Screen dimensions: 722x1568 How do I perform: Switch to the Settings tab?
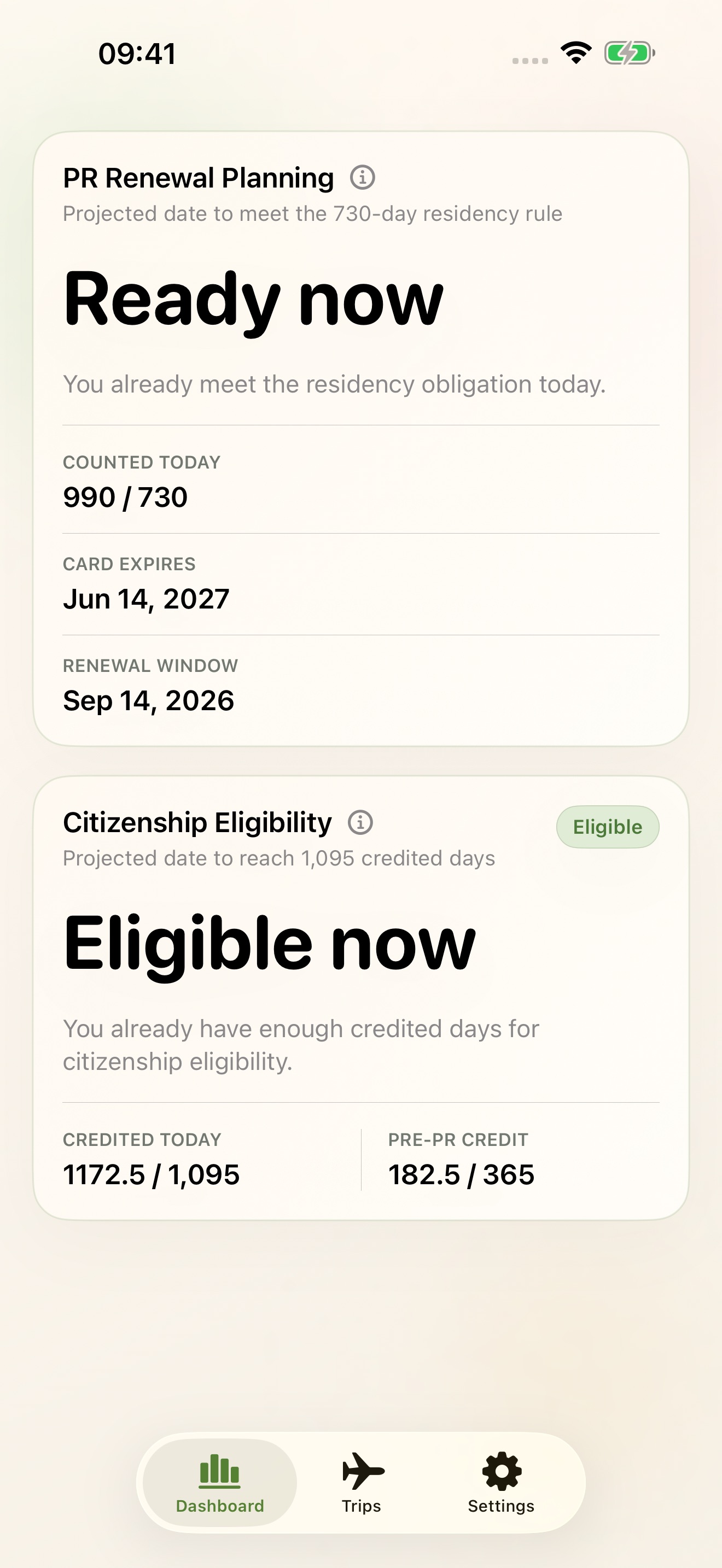[x=500, y=1485]
